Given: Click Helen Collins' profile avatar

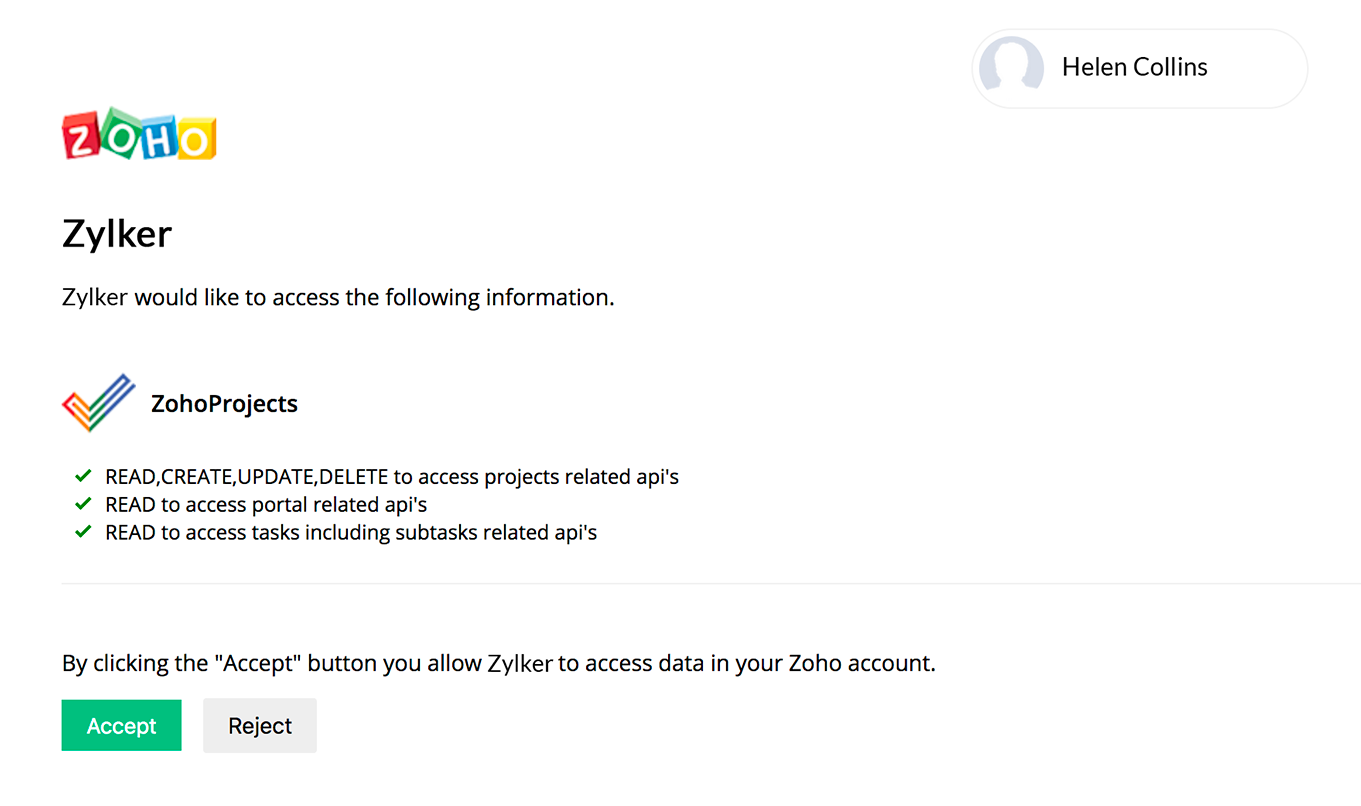Looking at the screenshot, I should tap(1011, 68).
